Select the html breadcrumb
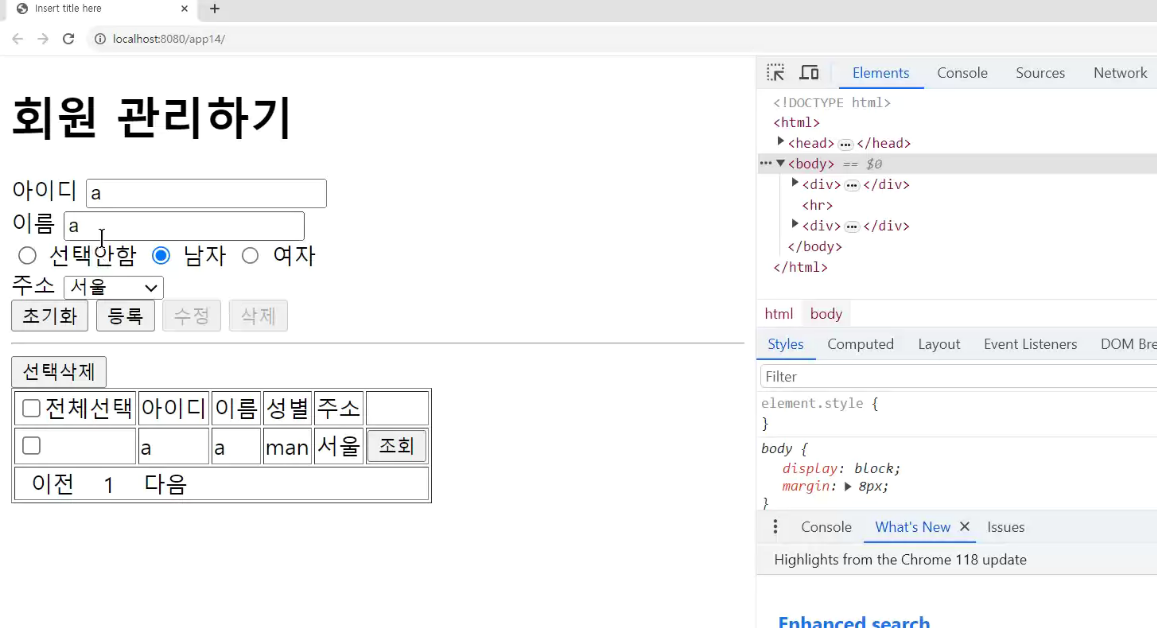 click(x=778, y=314)
